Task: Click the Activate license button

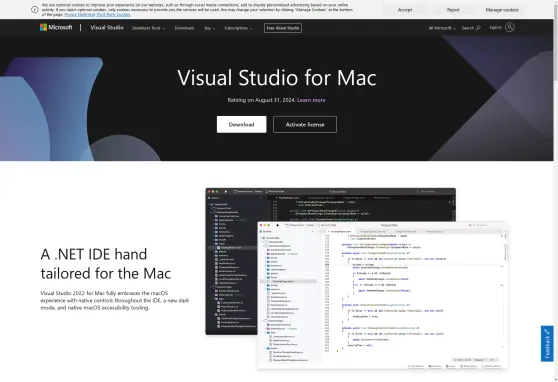Action: pos(305,124)
